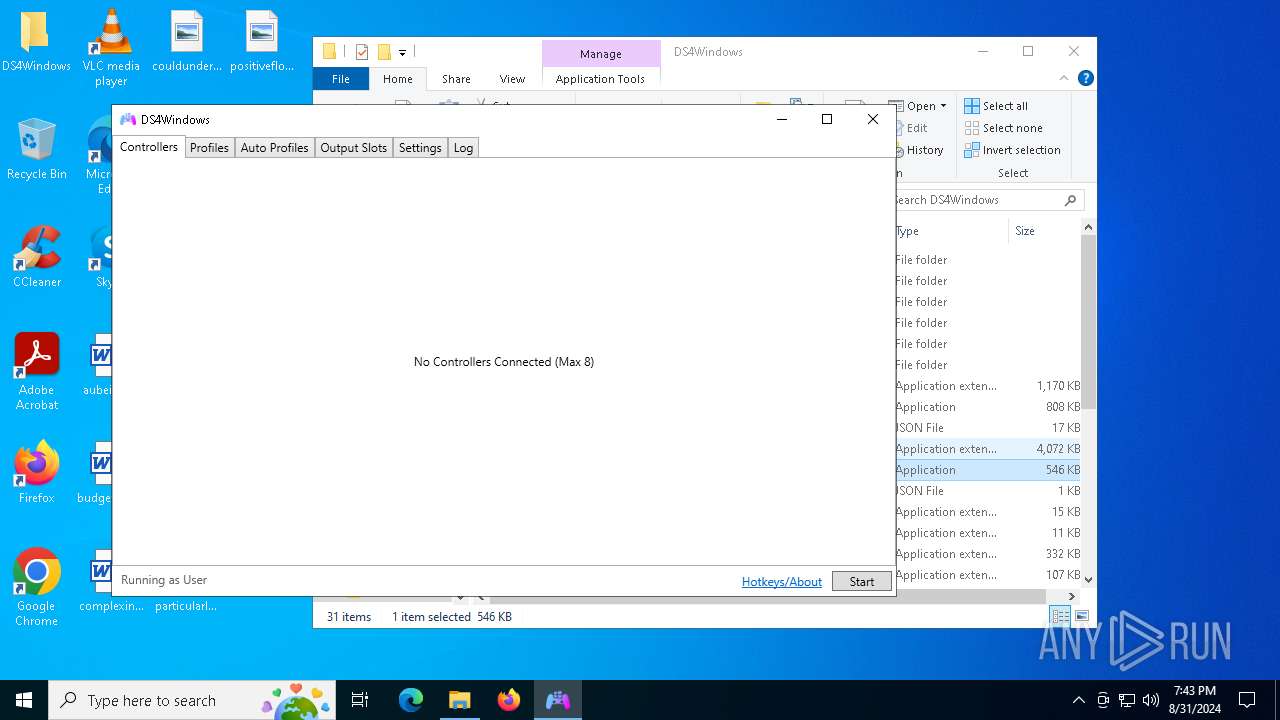Click Explorer help question mark icon

point(1085,78)
